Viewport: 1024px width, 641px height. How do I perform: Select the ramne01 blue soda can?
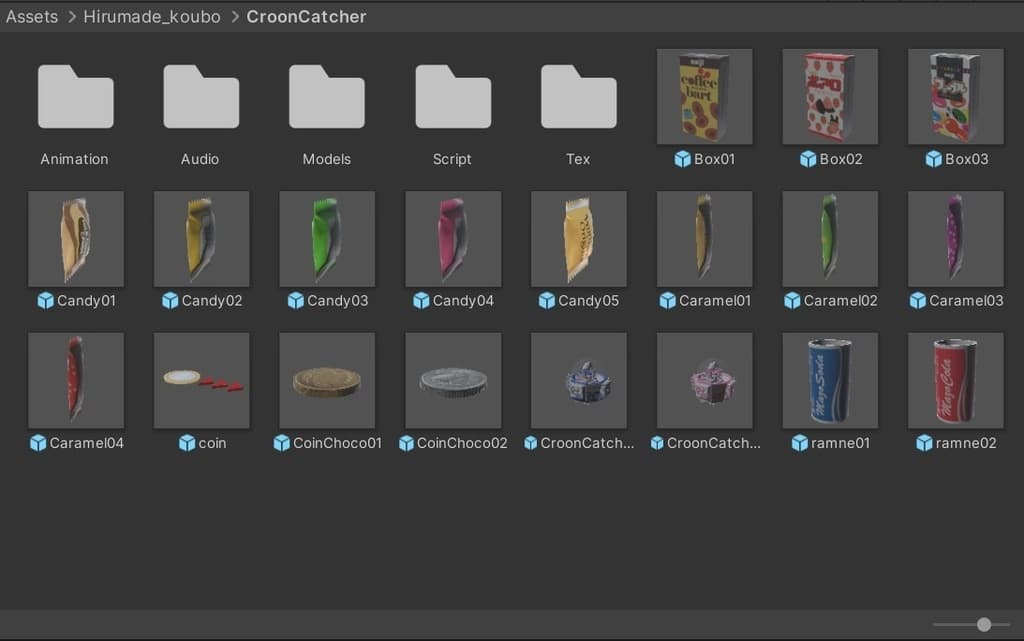pos(830,381)
